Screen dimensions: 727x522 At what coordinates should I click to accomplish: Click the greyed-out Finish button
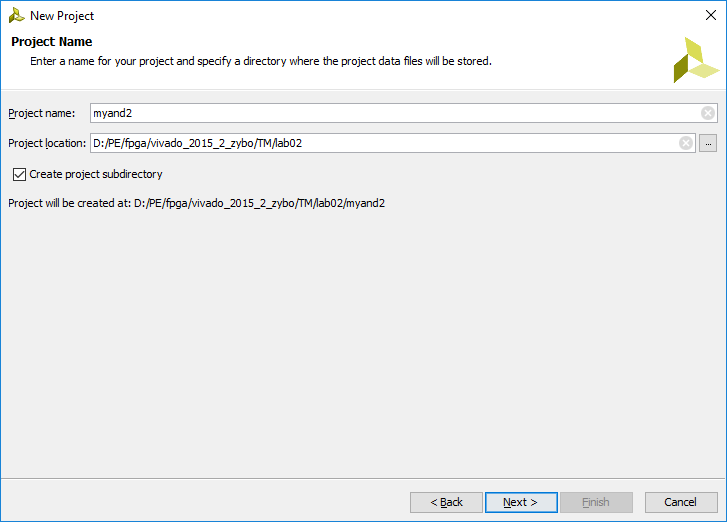596,503
